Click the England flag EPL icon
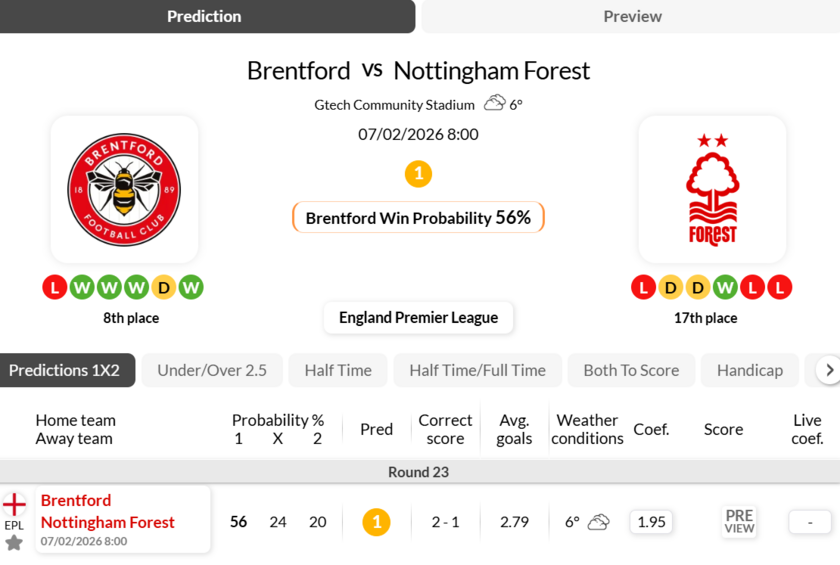 pos(14,505)
